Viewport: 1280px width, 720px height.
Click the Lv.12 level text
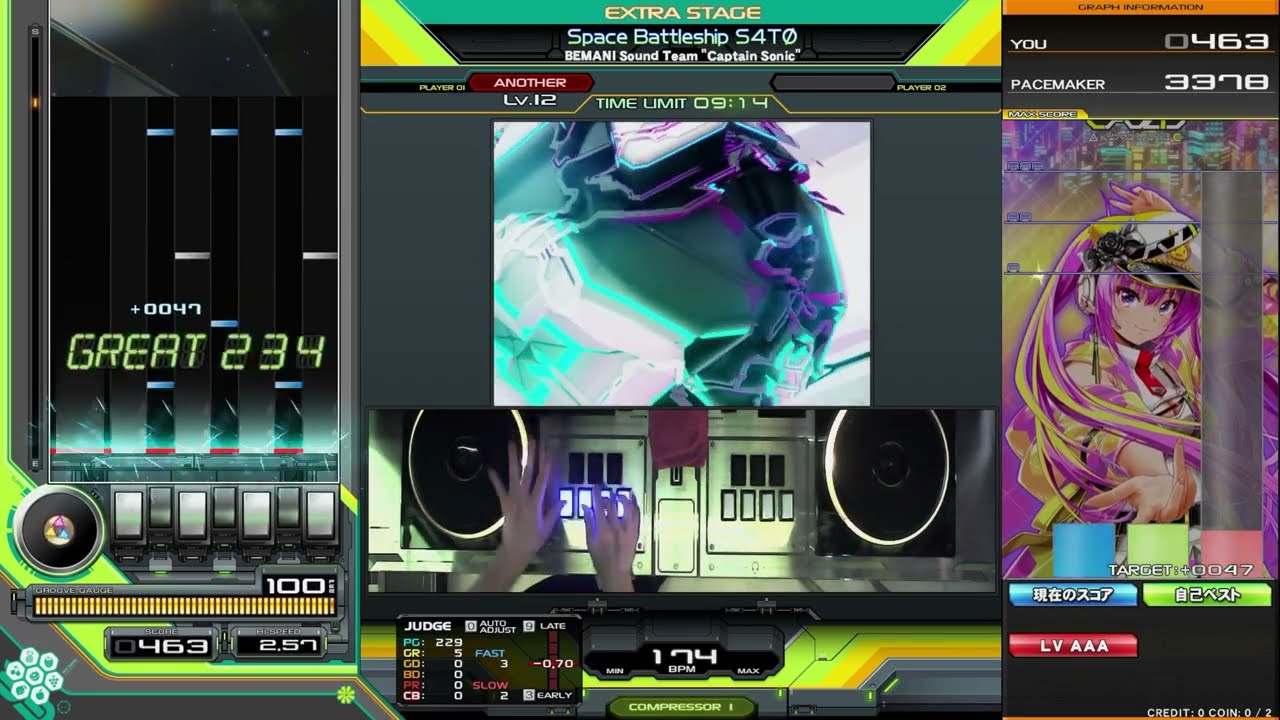coord(530,100)
